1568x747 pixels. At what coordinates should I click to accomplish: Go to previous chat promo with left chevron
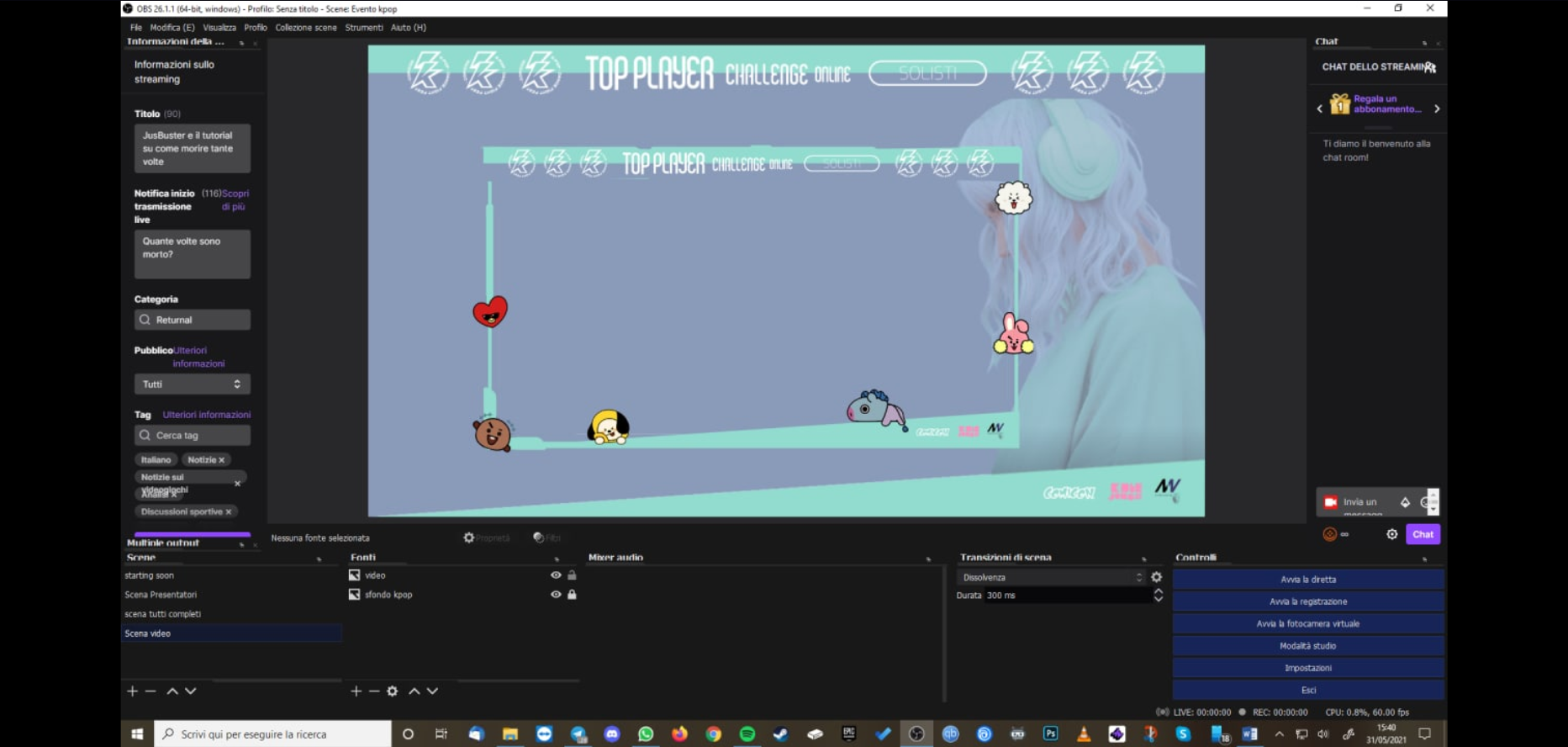[1319, 109]
